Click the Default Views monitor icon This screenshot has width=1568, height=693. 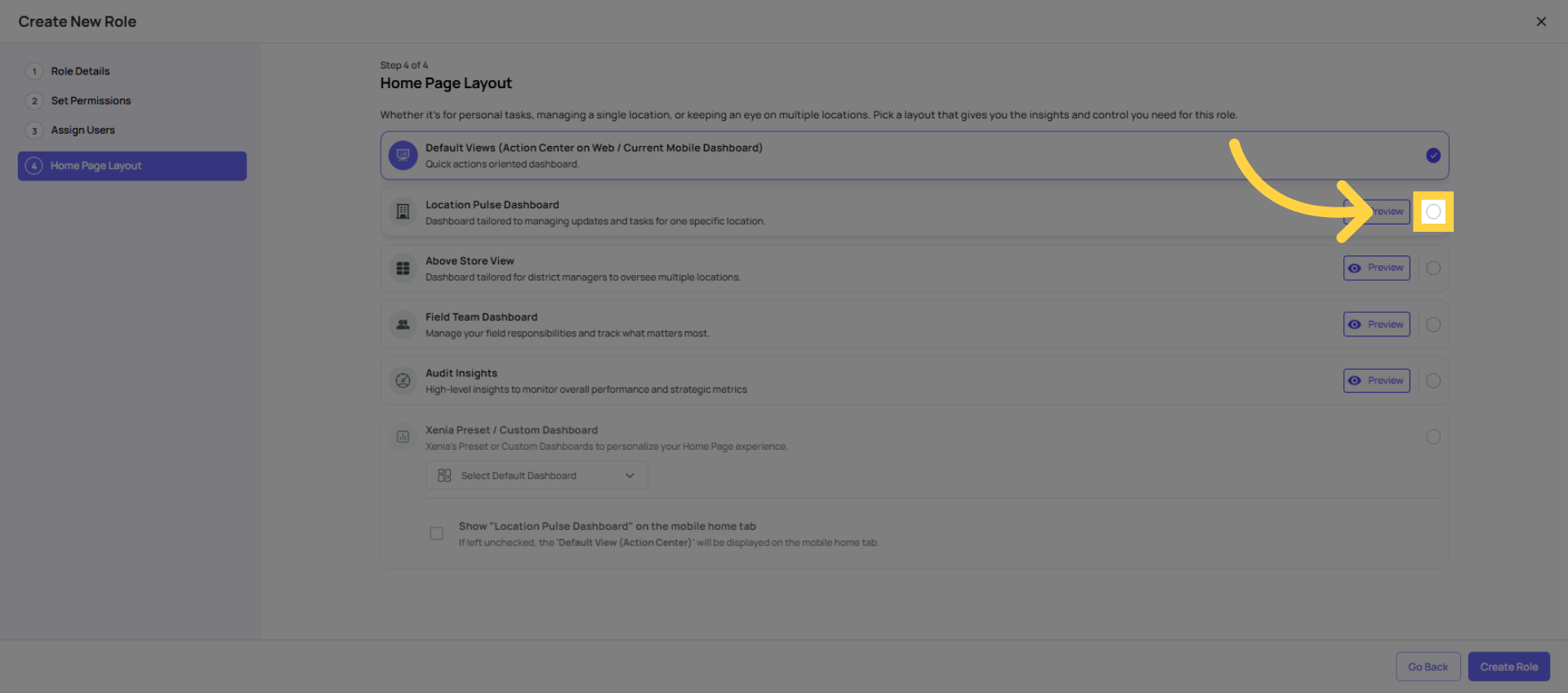click(x=403, y=155)
